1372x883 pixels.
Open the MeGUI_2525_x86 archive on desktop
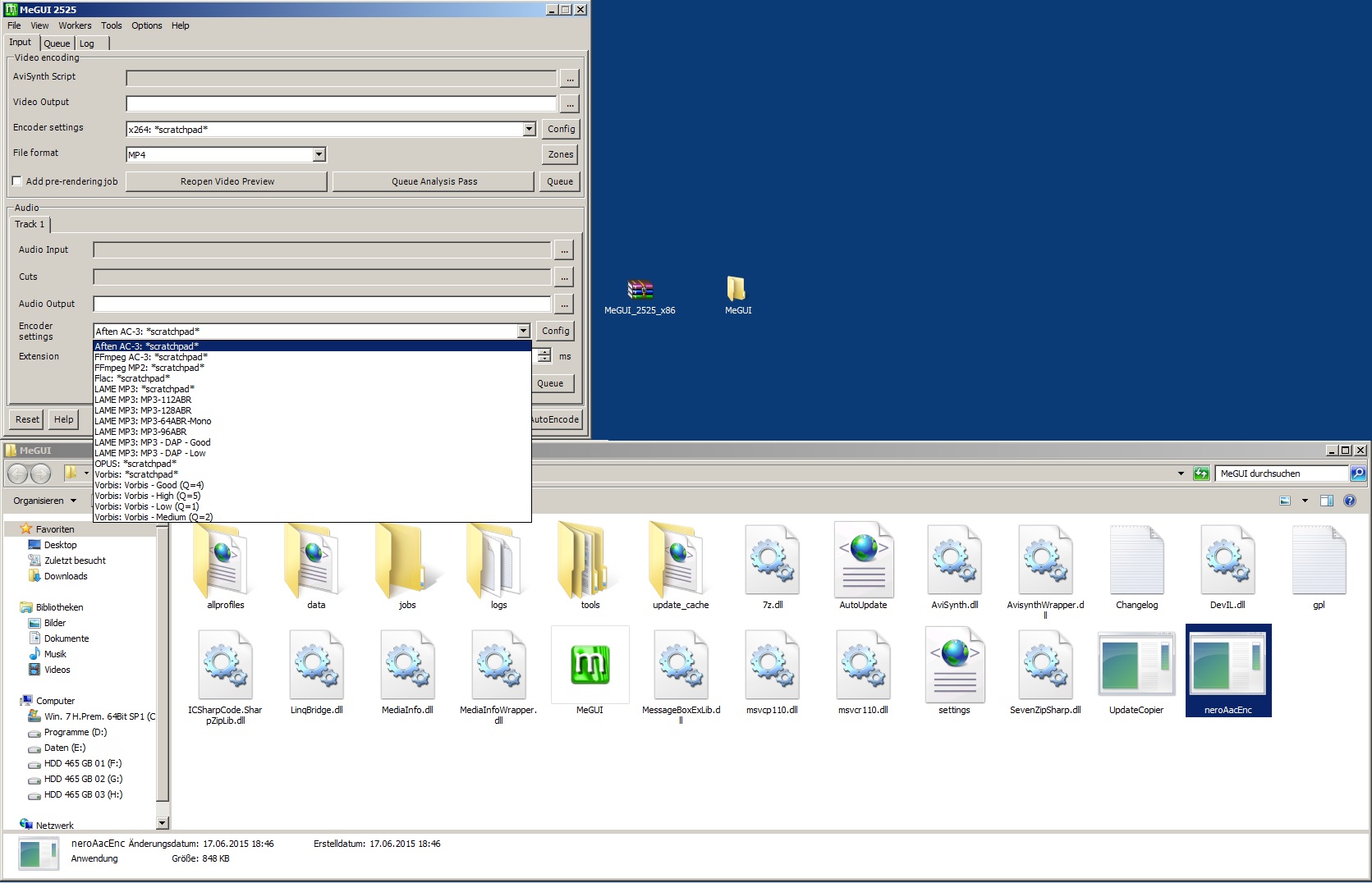coord(640,297)
